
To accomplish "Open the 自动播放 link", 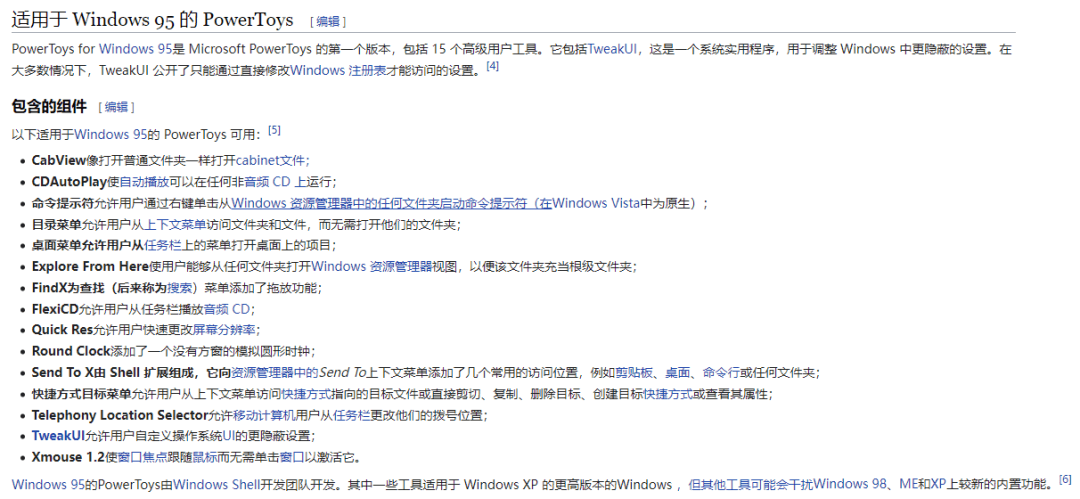I will click(x=144, y=182).
